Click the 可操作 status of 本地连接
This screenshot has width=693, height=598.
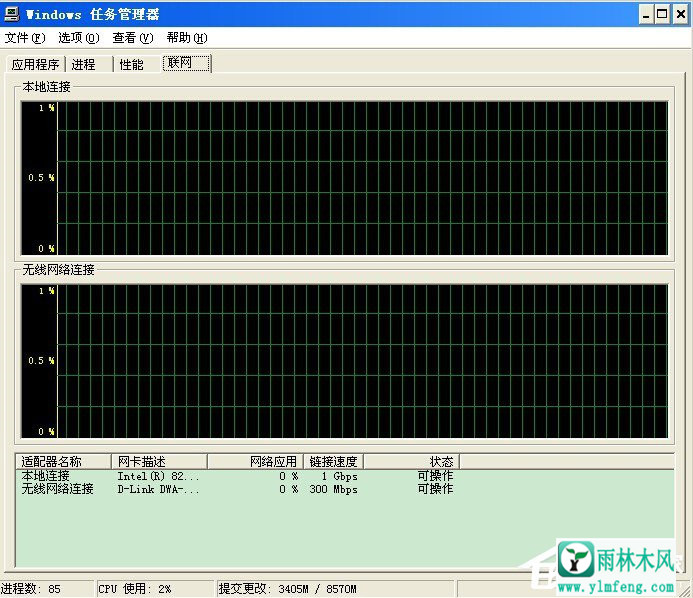[435, 476]
